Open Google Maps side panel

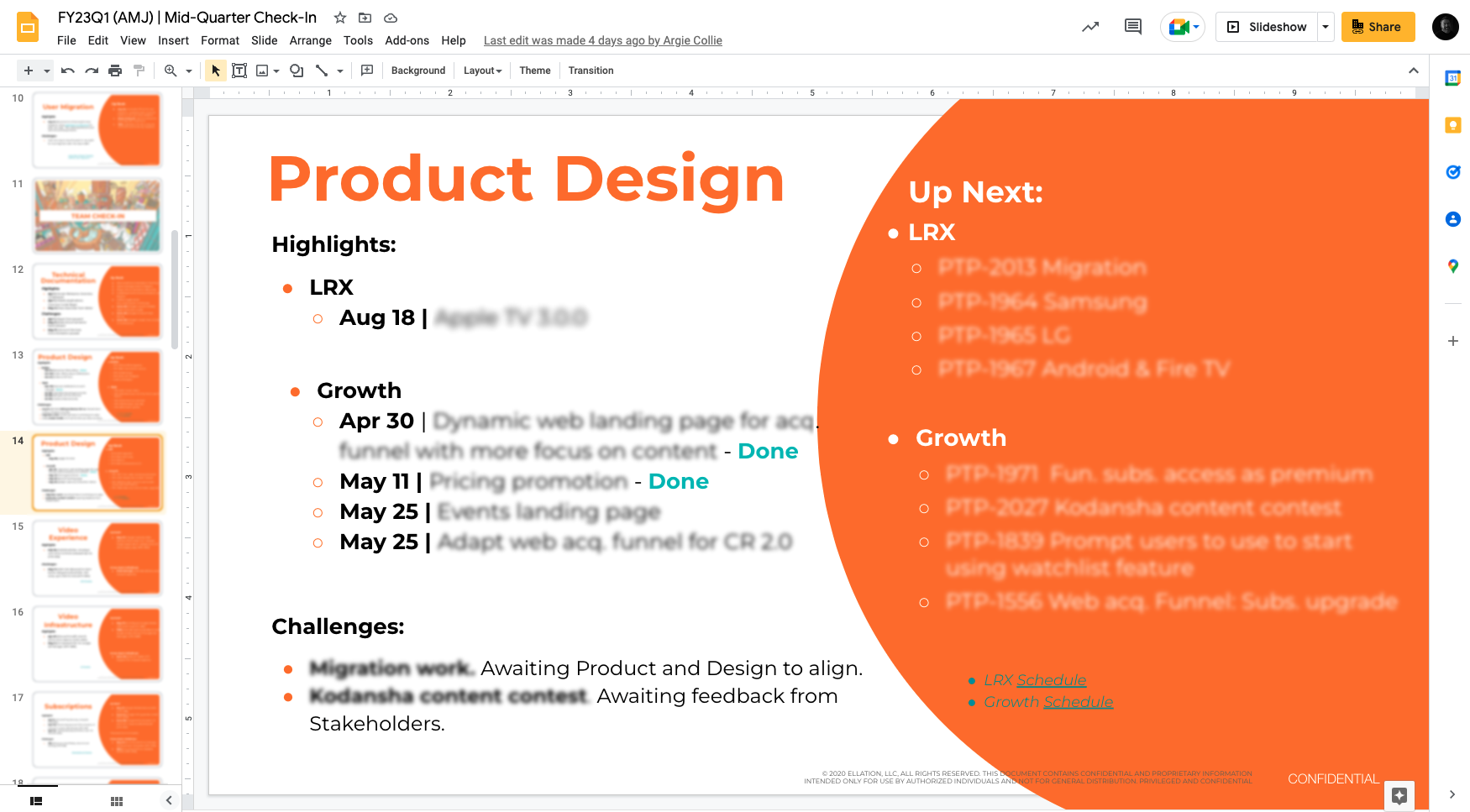point(1452,266)
